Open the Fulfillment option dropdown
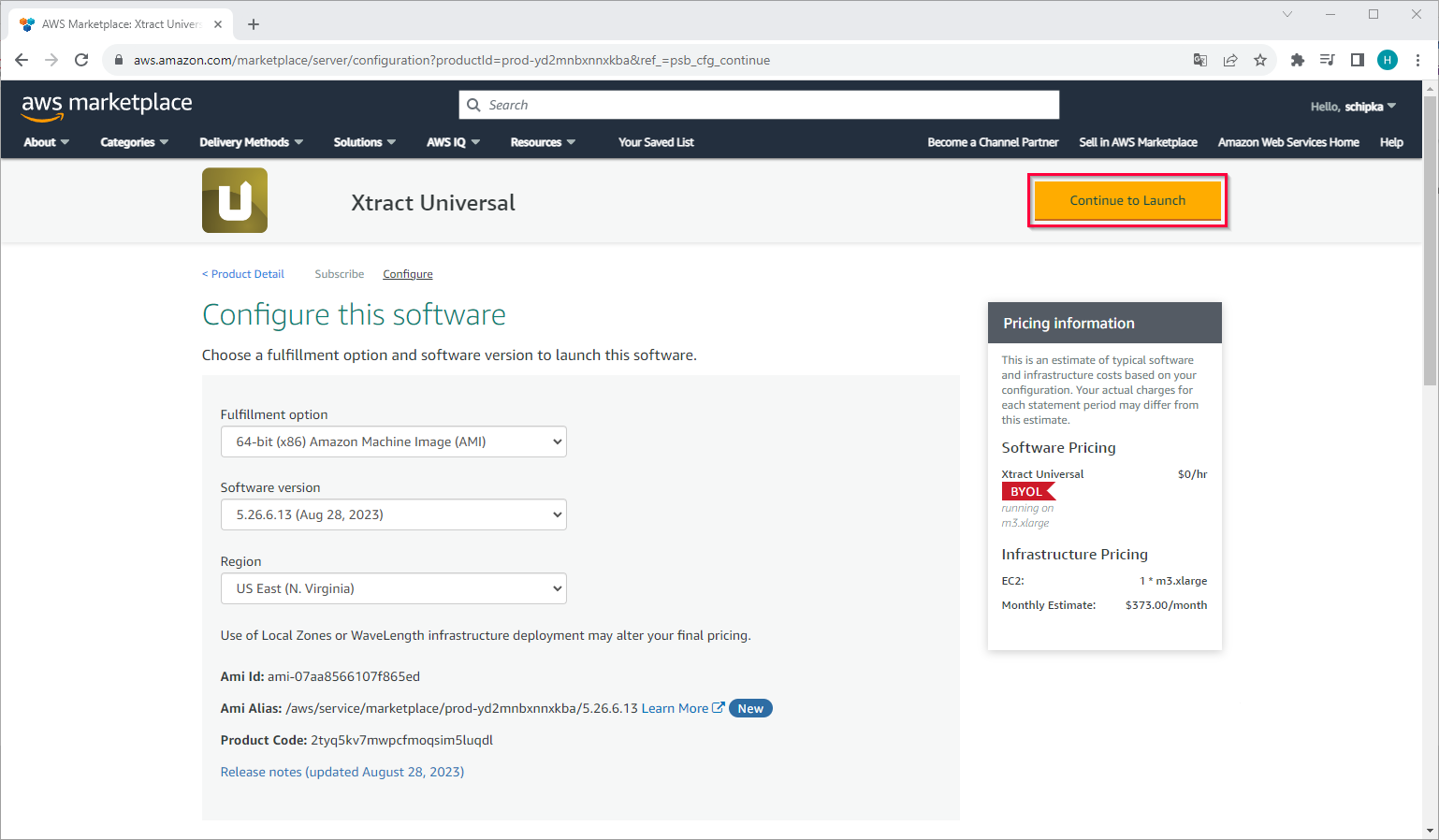1439x840 pixels. (x=394, y=442)
